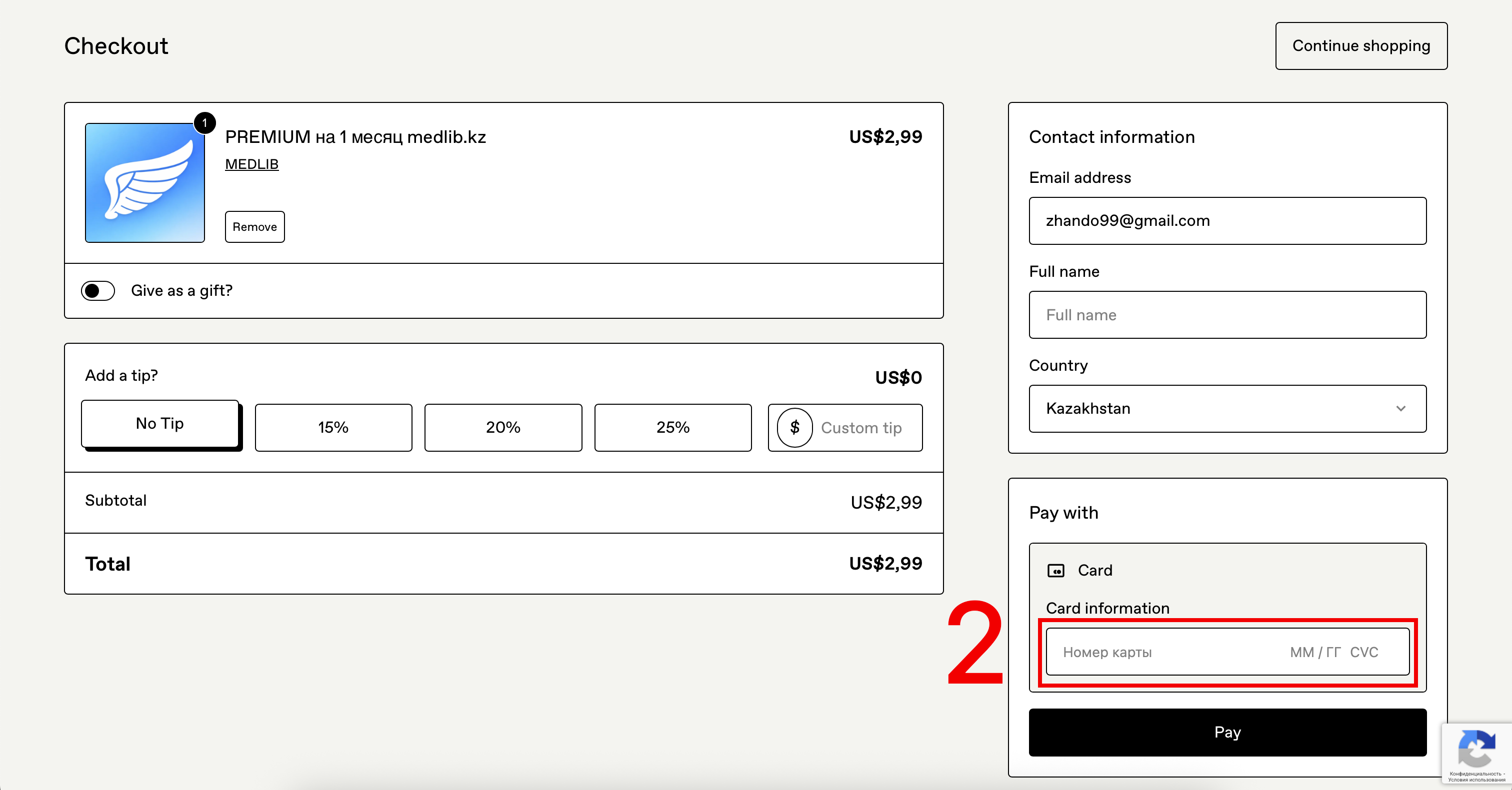
Task: Focus the Email address field
Action: pyautogui.click(x=1227, y=220)
